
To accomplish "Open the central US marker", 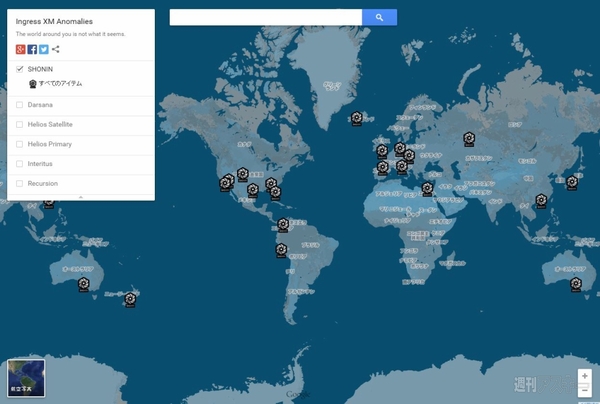I will coord(243,174).
